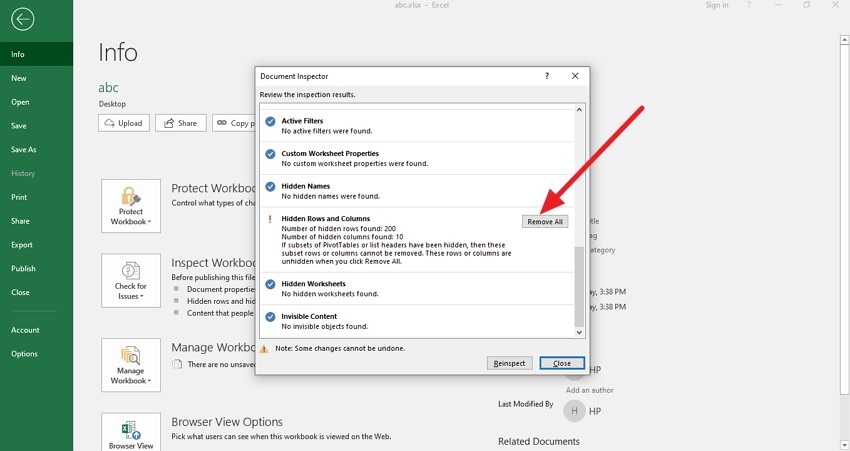The image size is (850, 451).
Task: Click the Reinspect button
Action: 509,363
